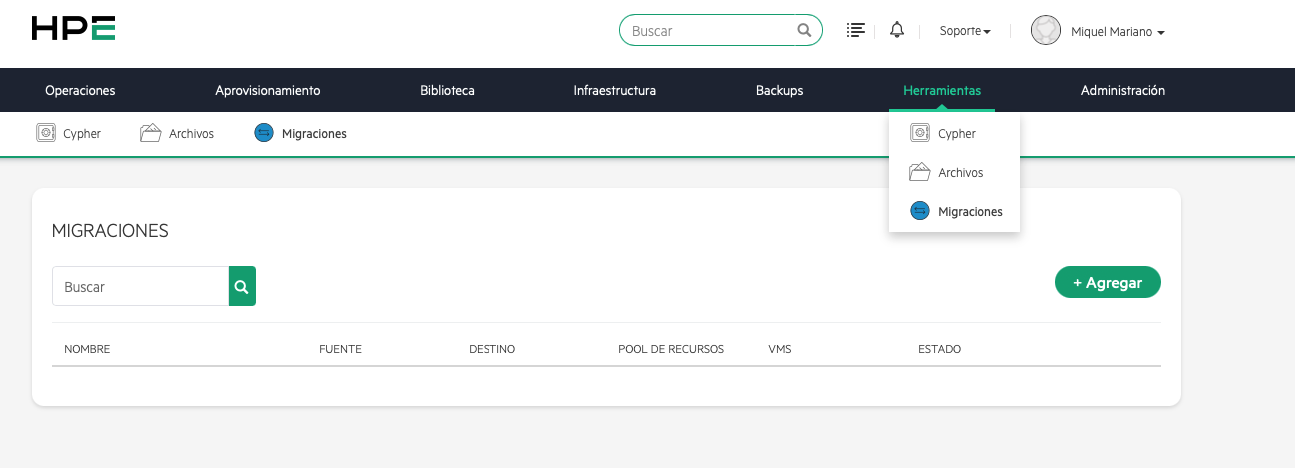This screenshot has width=1295, height=468.
Task: Open the Miquel Mariano user menu
Action: (x=1117, y=32)
